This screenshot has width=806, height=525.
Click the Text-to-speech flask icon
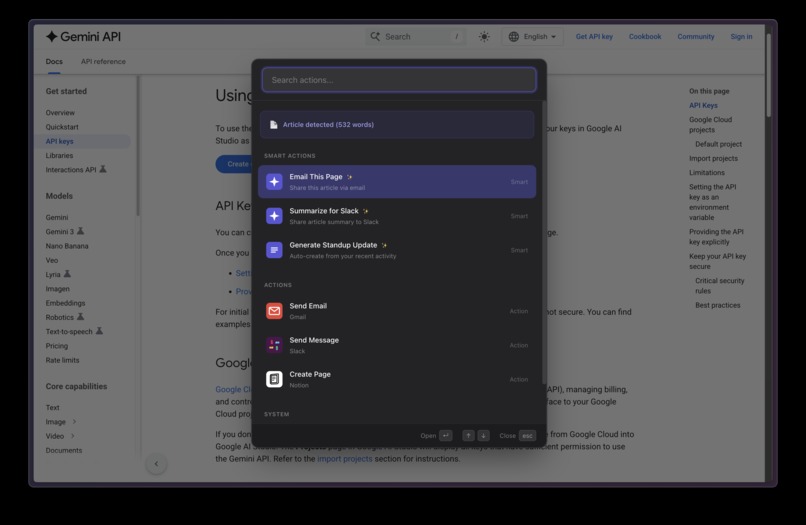[99, 331]
